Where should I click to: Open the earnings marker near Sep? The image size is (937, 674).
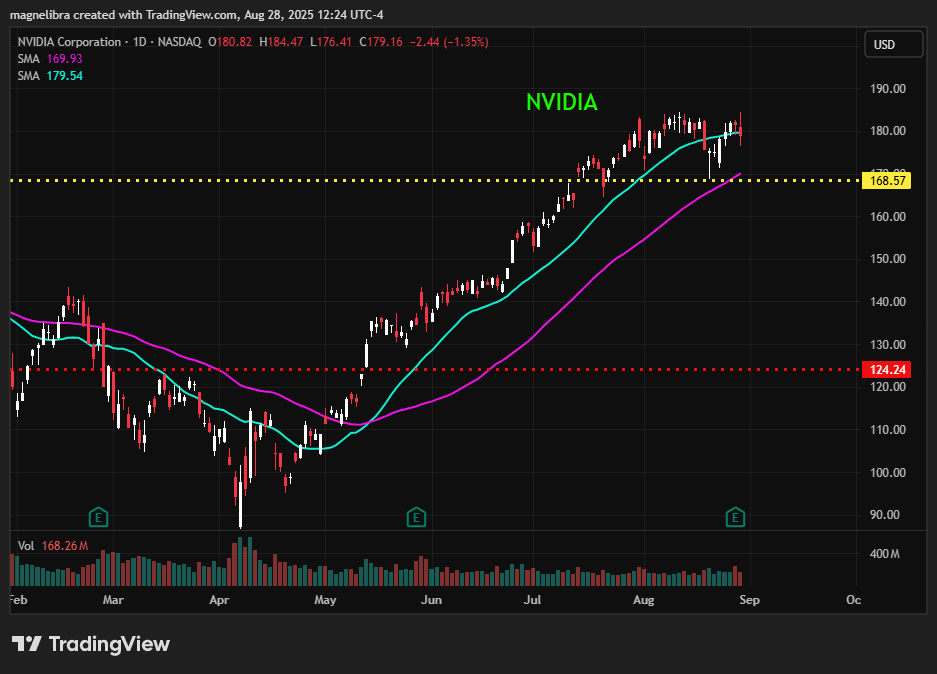coord(735,517)
